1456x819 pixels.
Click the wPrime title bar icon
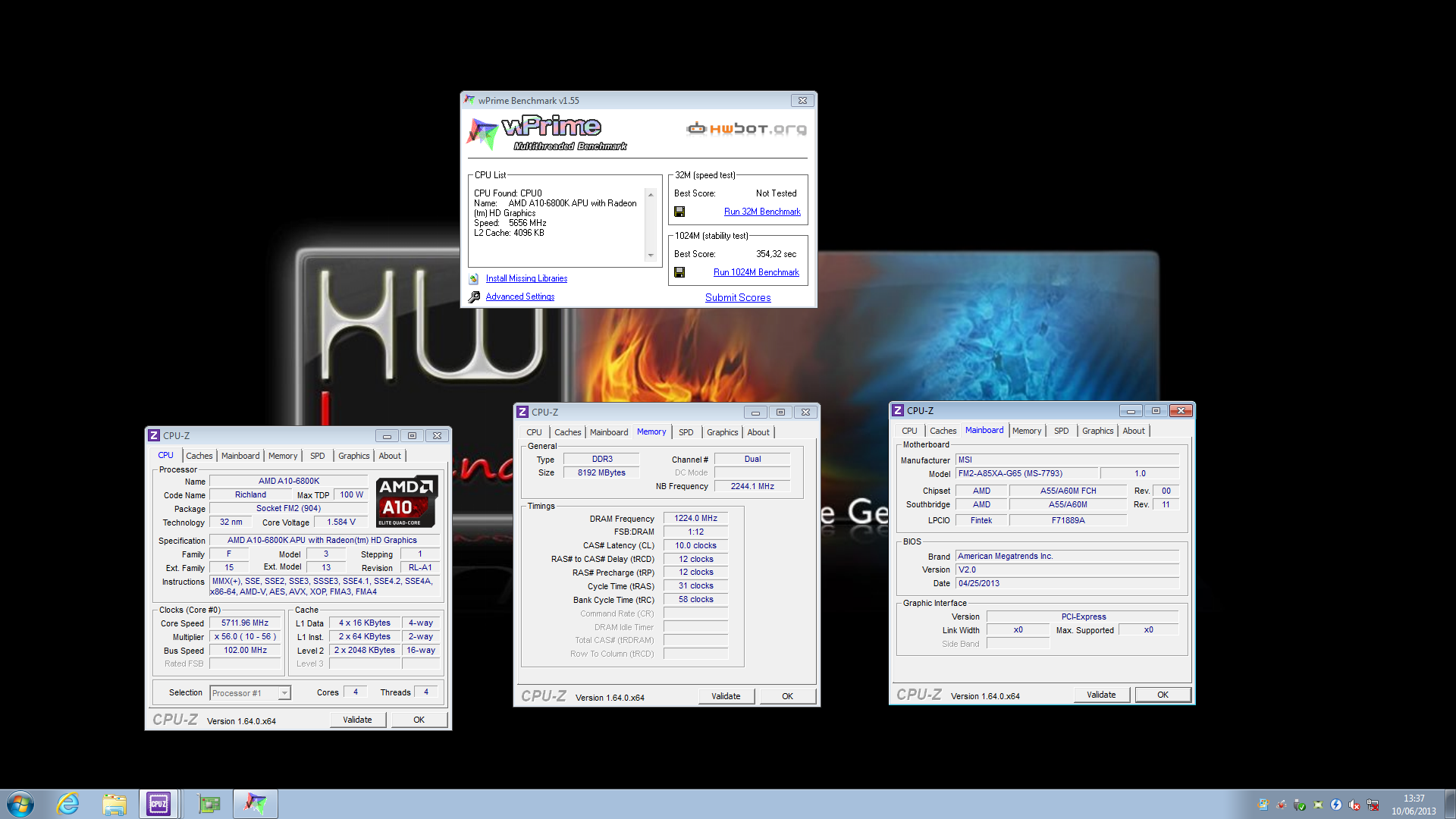coord(469,100)
